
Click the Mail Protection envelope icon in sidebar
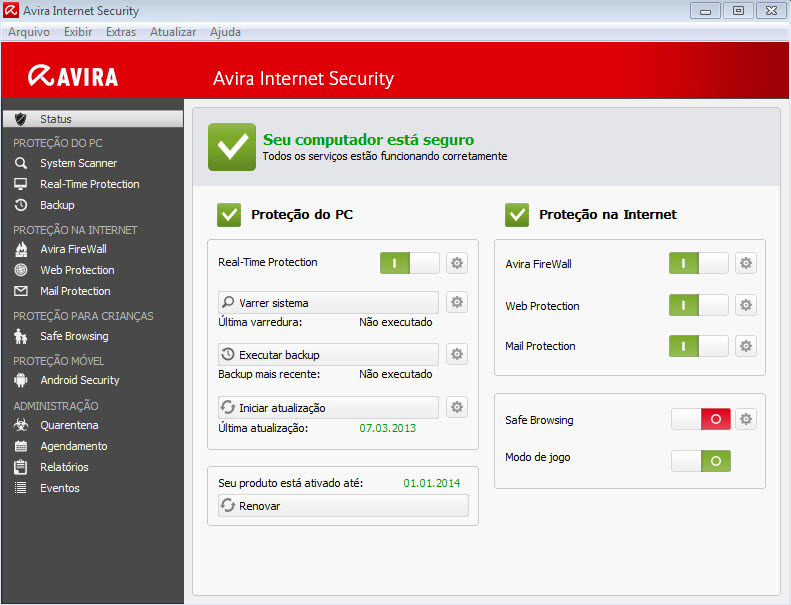[x=21, y=291]
